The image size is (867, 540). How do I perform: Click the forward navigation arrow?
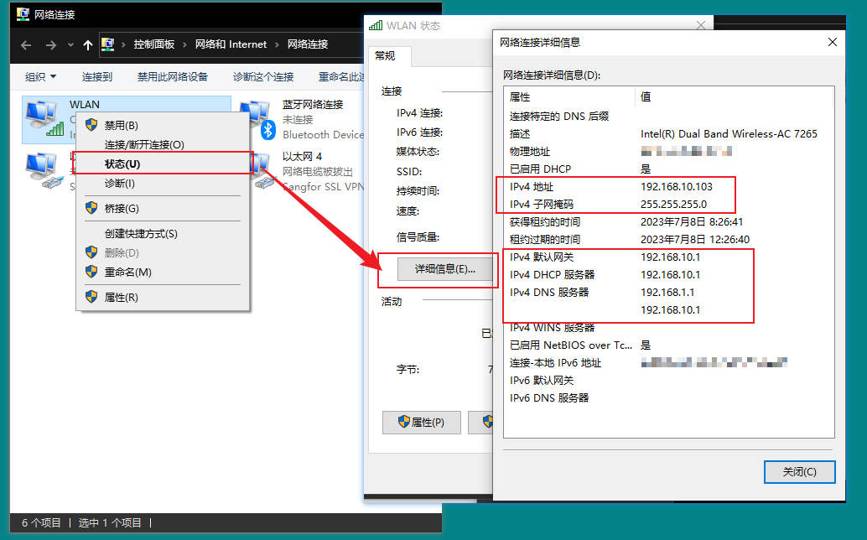pos(49,45)
